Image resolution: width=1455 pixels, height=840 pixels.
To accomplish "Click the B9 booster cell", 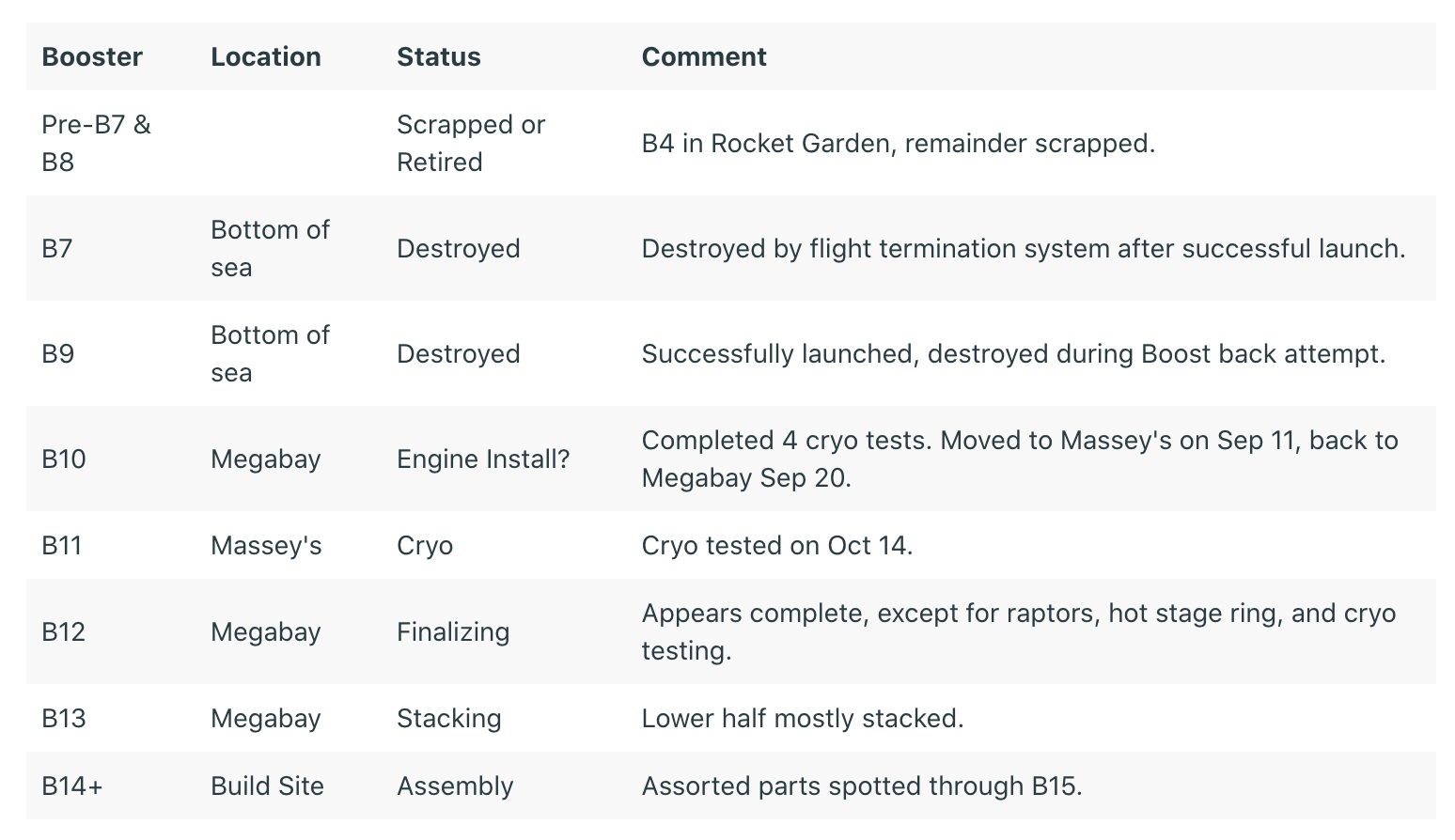I will [x=57, y=354].
